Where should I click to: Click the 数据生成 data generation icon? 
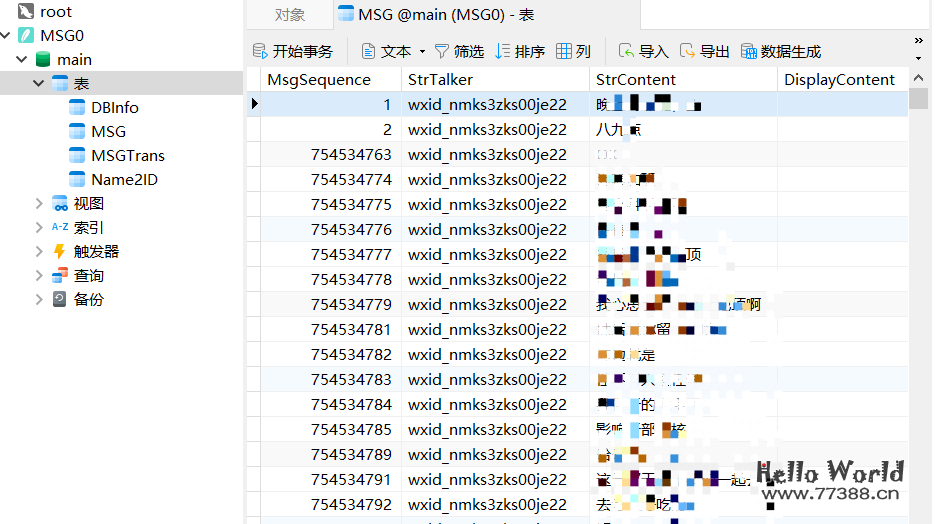click(x=748, y=51)
